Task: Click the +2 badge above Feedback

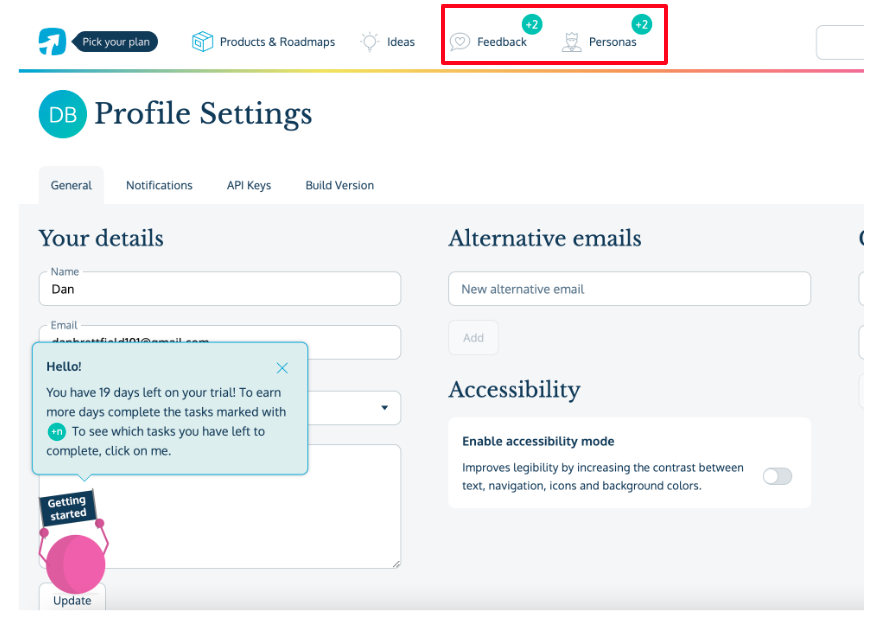Action: point(532,24)
